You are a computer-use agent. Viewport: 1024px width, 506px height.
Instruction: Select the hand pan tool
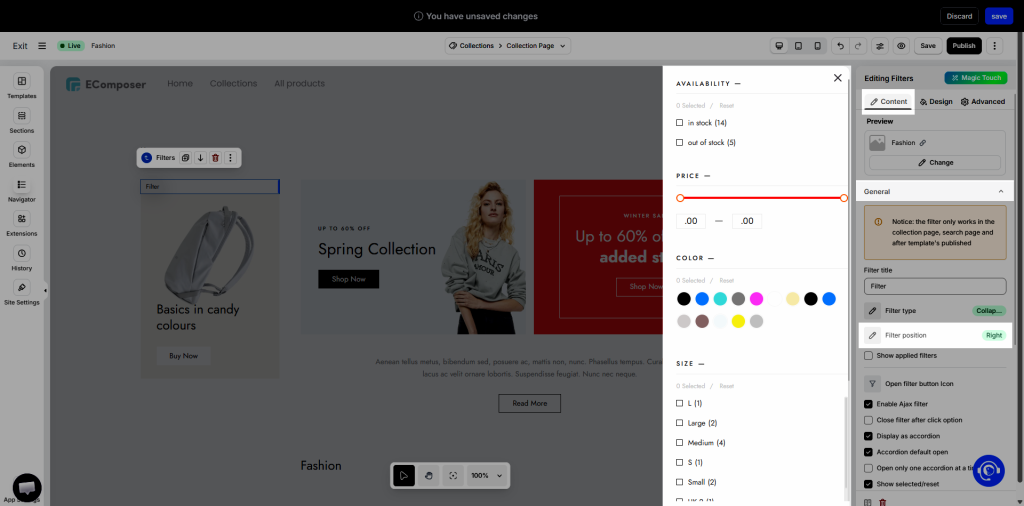coord(429,476)
